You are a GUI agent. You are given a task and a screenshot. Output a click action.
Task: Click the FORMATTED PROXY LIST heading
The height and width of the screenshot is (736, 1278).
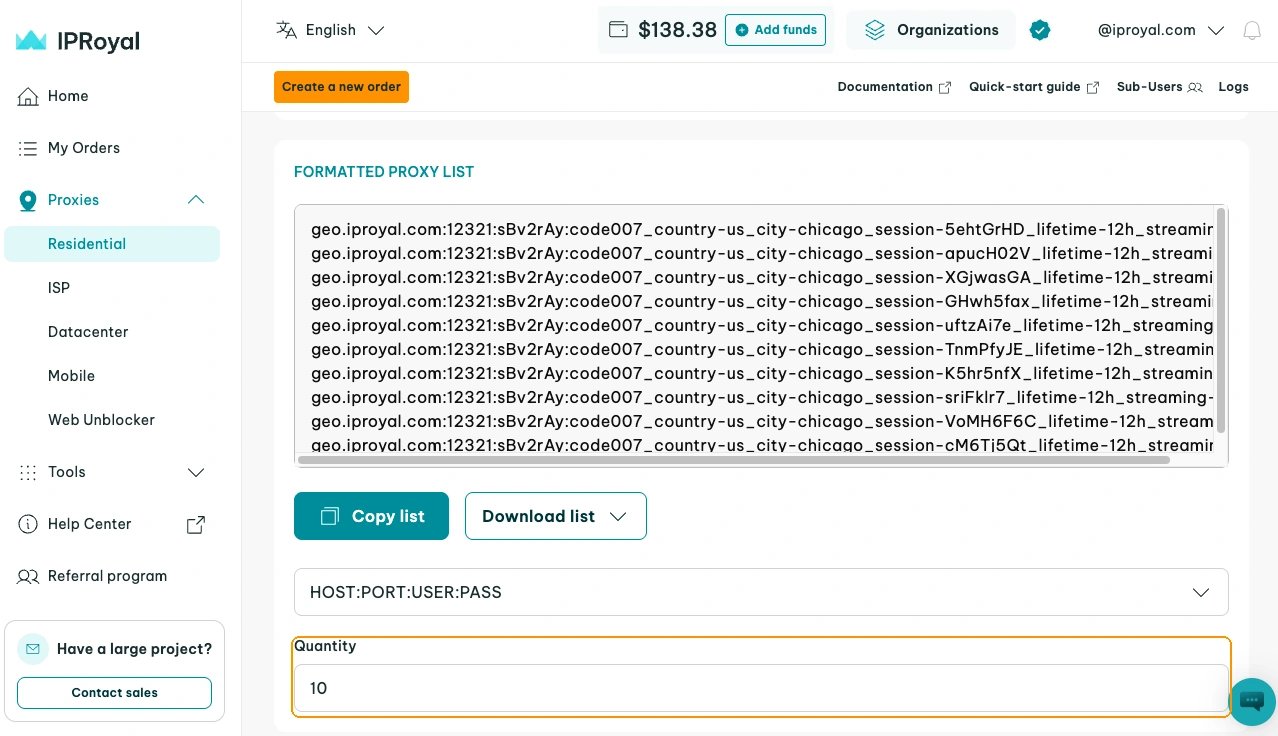(384, 172)
